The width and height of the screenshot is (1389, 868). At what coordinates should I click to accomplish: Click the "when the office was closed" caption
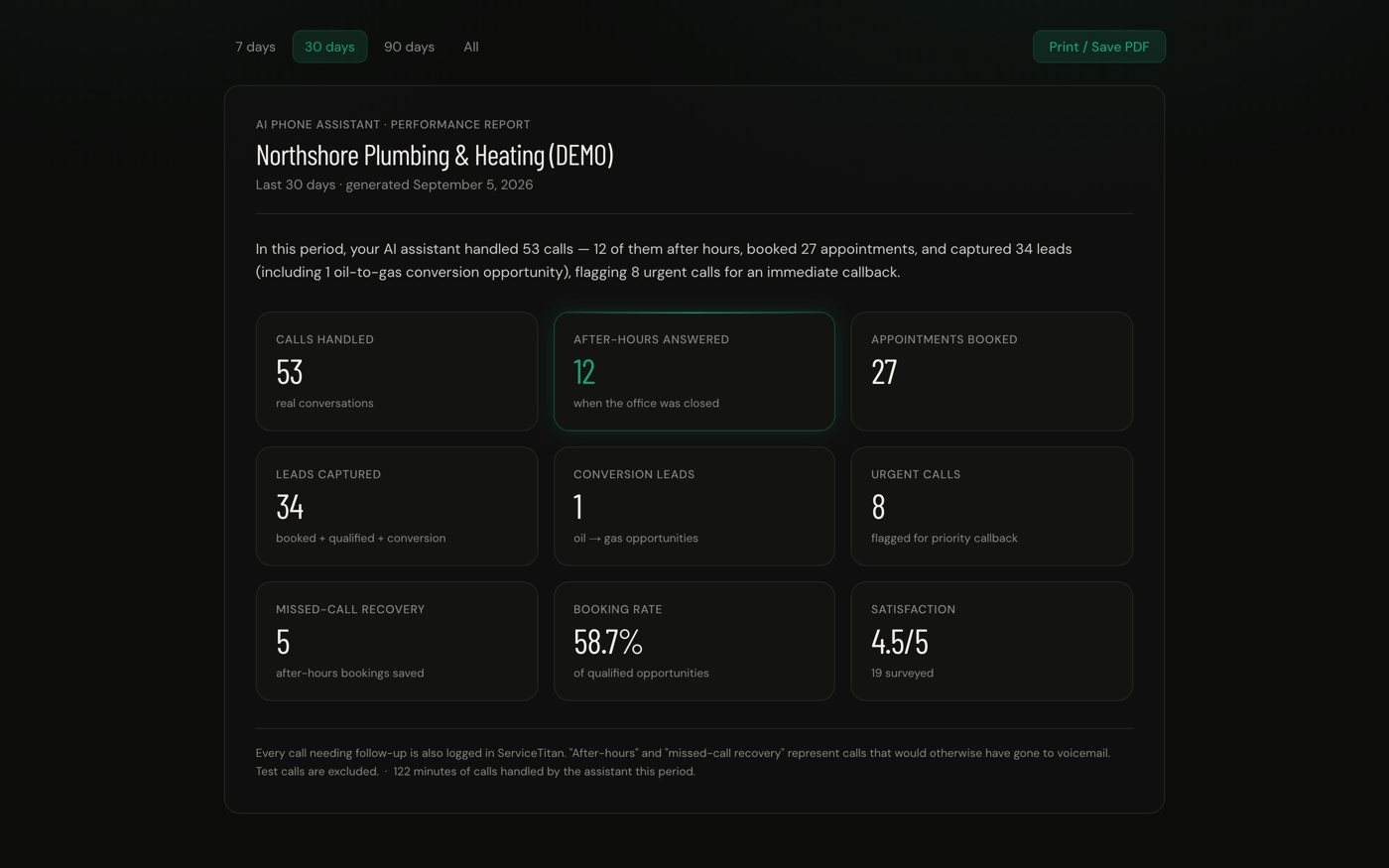646,403
